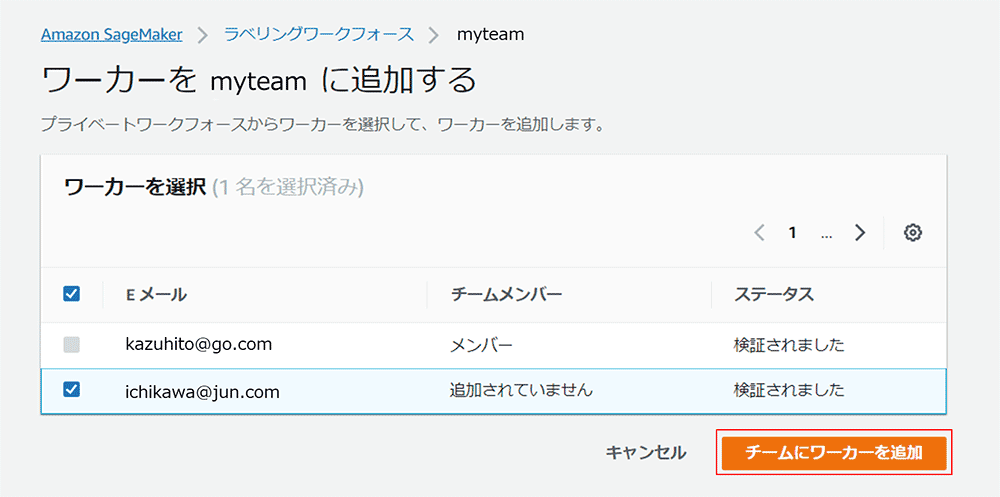Image resolution: width=1000 pixels, height=497 pixels.
Task: Click the Amazon SageMaker breadcrumb link
Action: (111, 34)
